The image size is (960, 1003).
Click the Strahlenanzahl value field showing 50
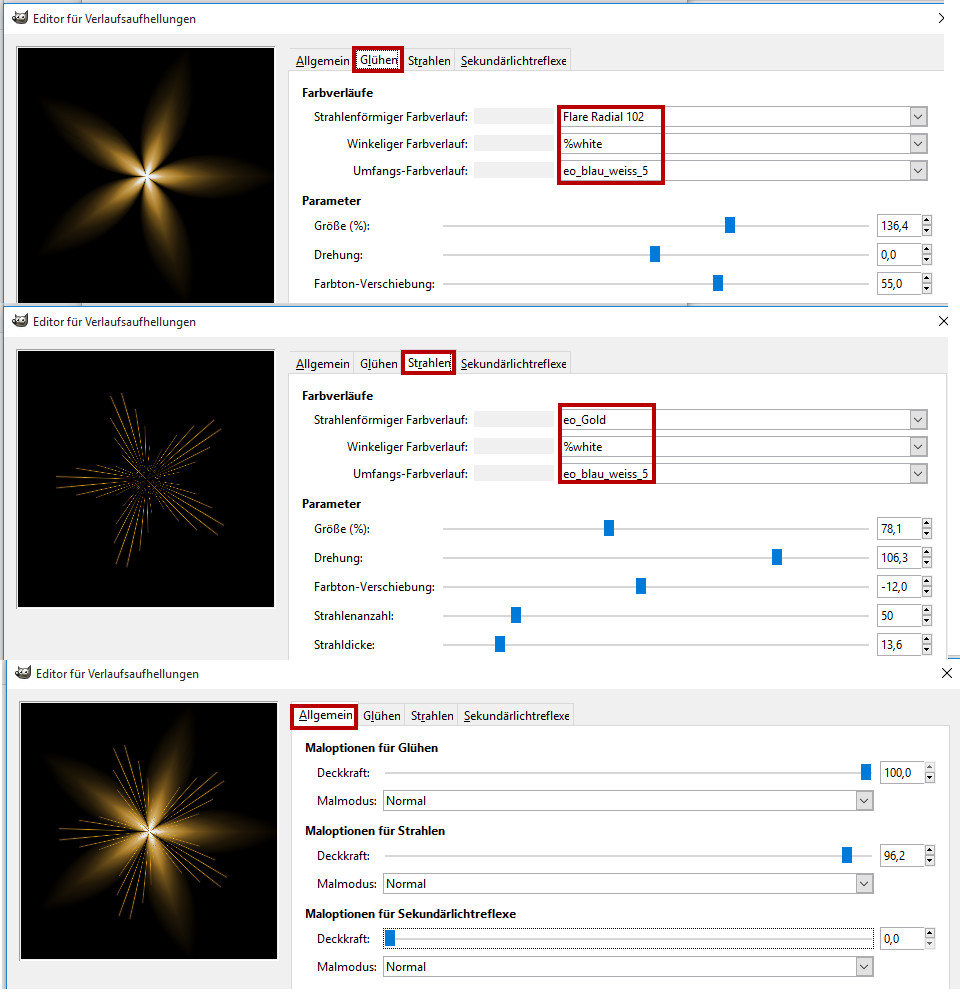tap(899, 615)
